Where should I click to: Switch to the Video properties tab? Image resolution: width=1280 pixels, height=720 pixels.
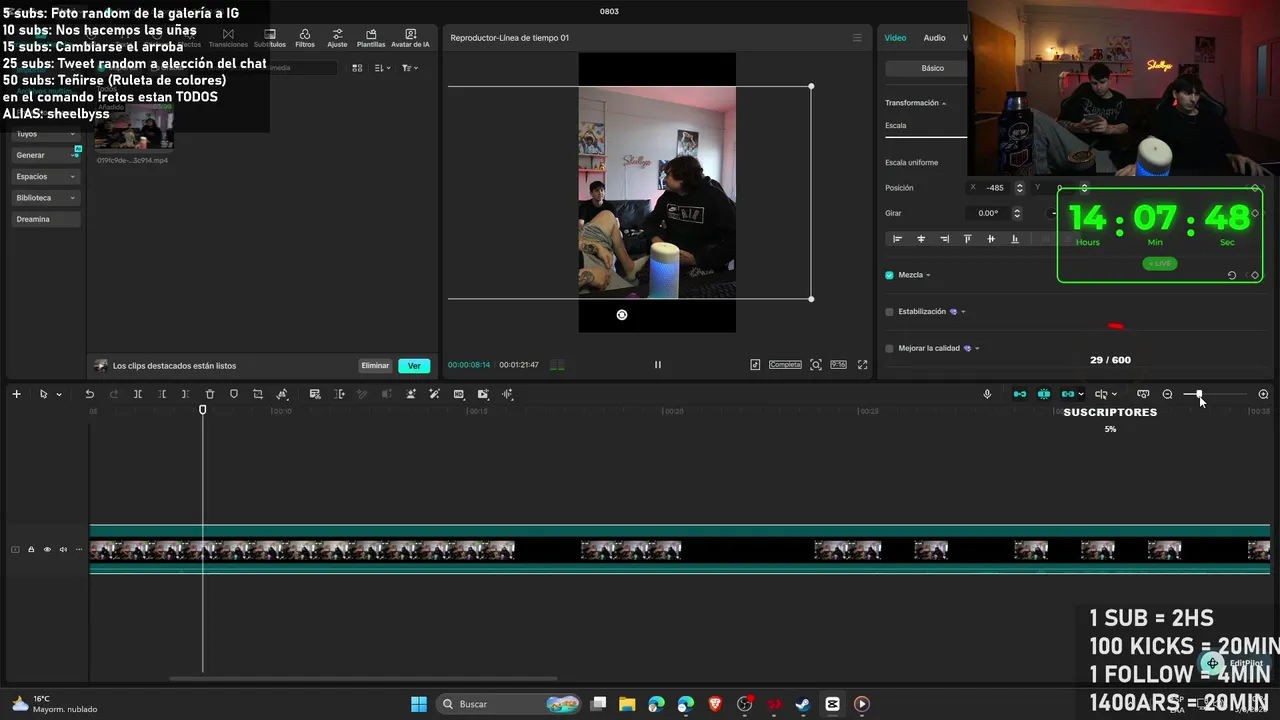tap(895, 38)
